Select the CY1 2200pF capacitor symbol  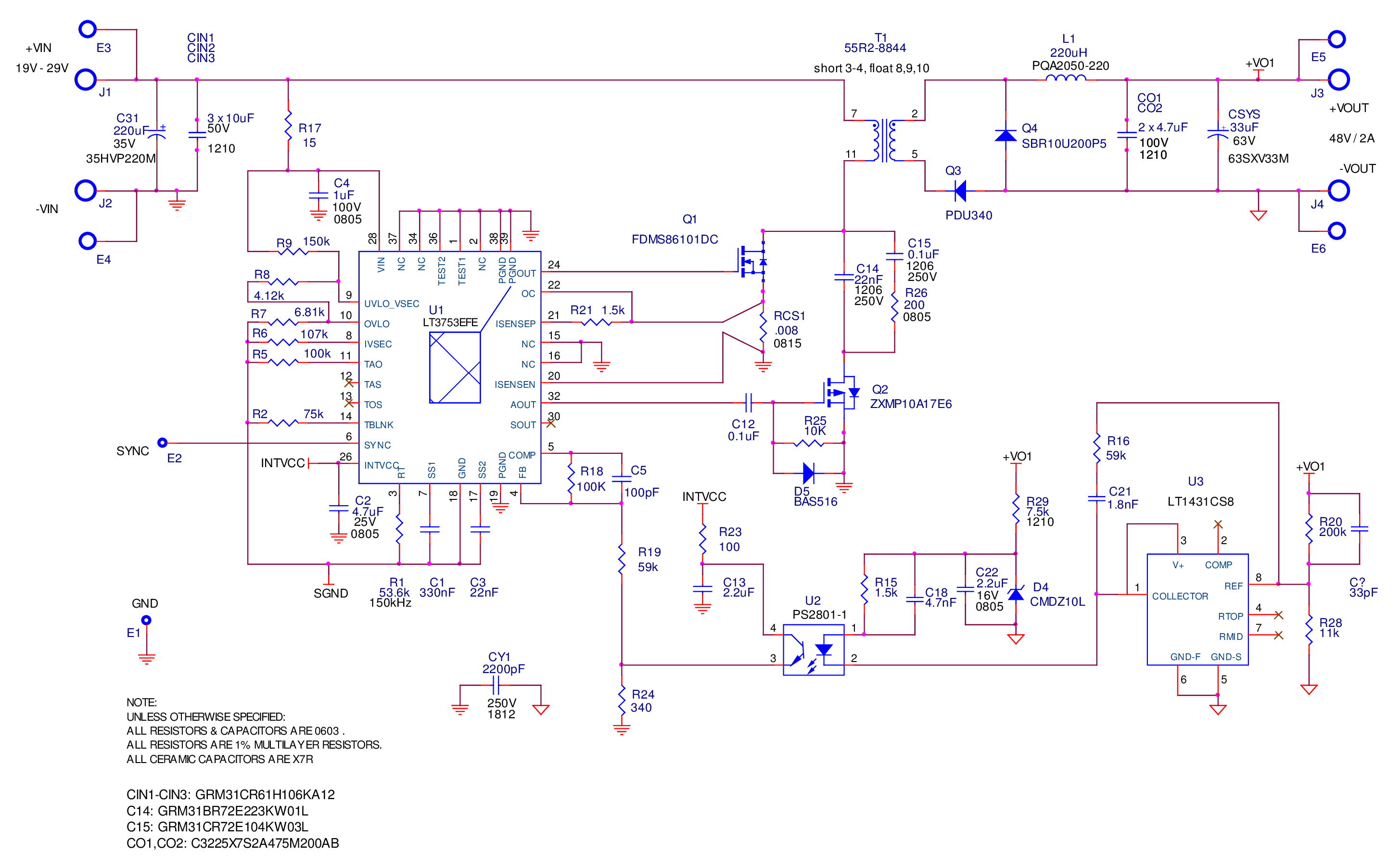496,685
